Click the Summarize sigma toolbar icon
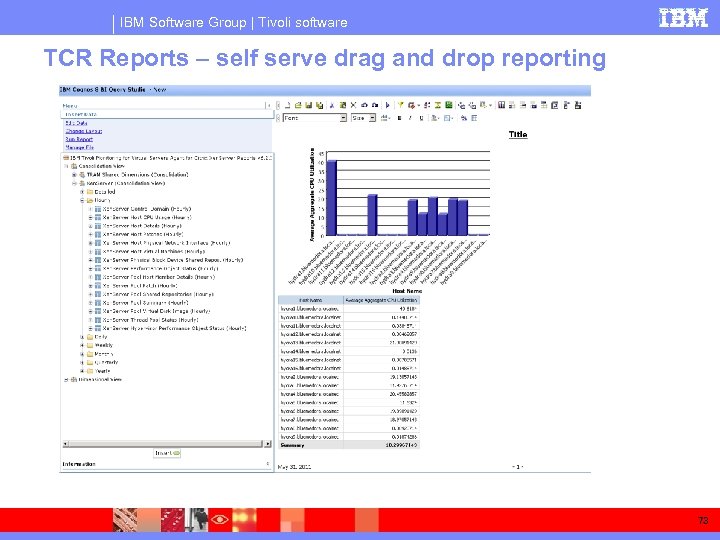This screenshot has height=540, width=720. [x=438, y=105]
